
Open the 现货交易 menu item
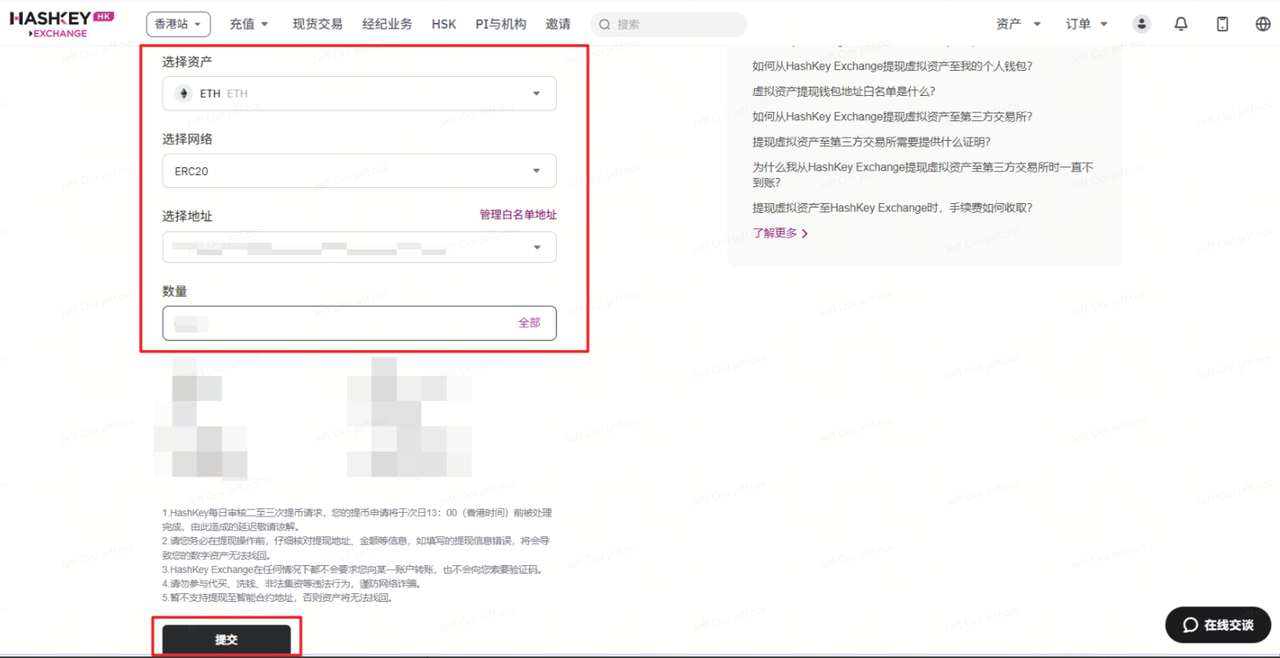pyautogui.click(x=317, y=24)
